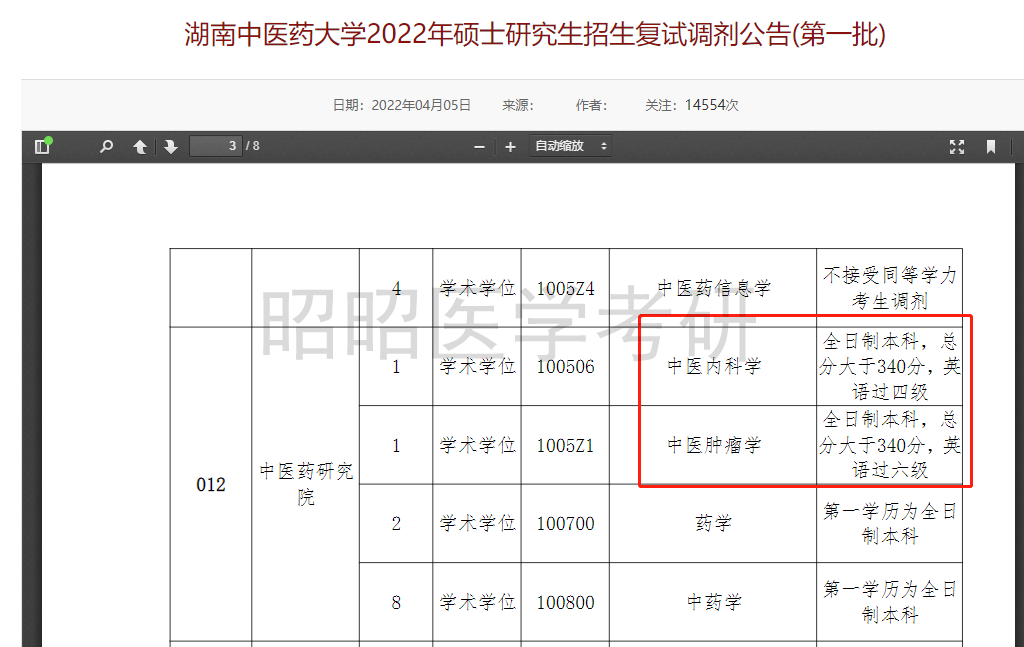Viewport: 1024px width, 647px height.
Task: Click the 中医药研究院 college name cell
Action: tap(305, 484)
